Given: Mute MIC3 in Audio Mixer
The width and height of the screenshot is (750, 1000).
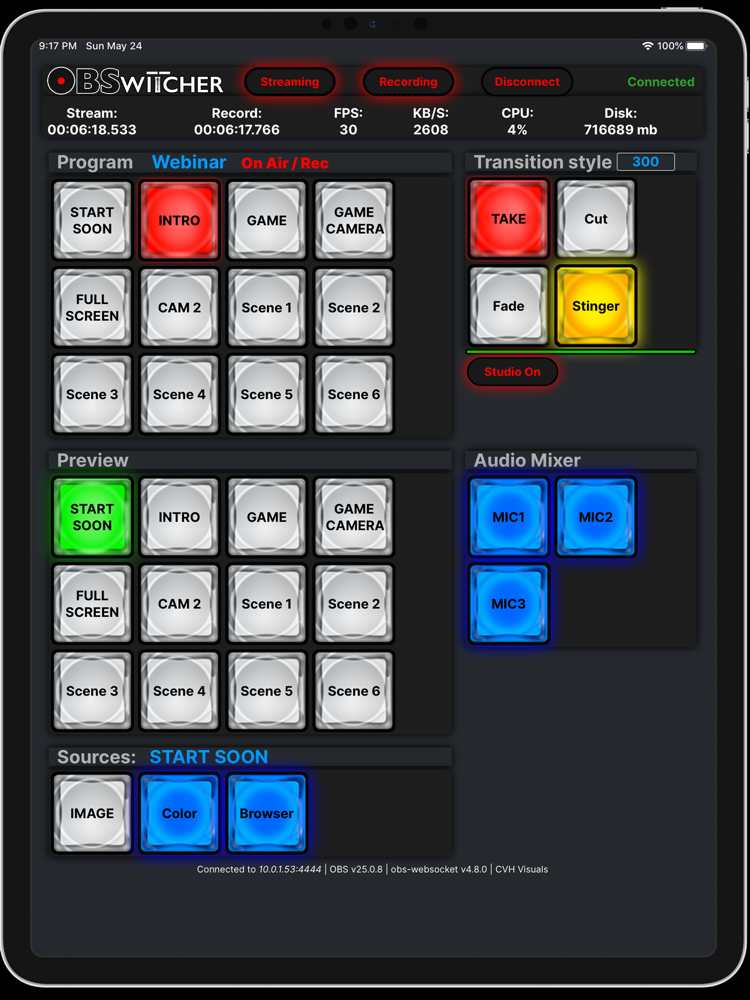Looking at the screenshot, I should click(x=508, y=604).
